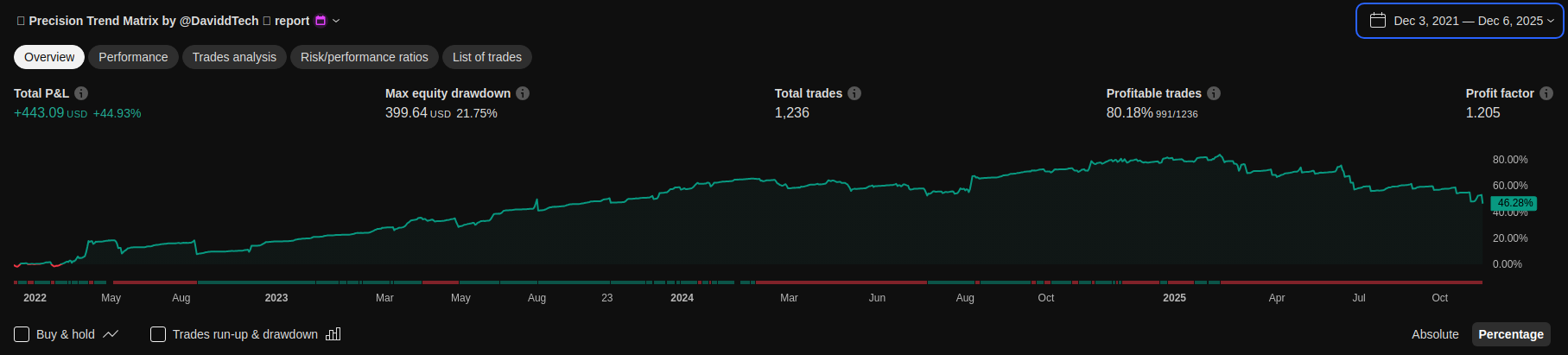Click the info icon next to Profit factor
This screenshot has height=355, width=1568.
pos(1546,93)
